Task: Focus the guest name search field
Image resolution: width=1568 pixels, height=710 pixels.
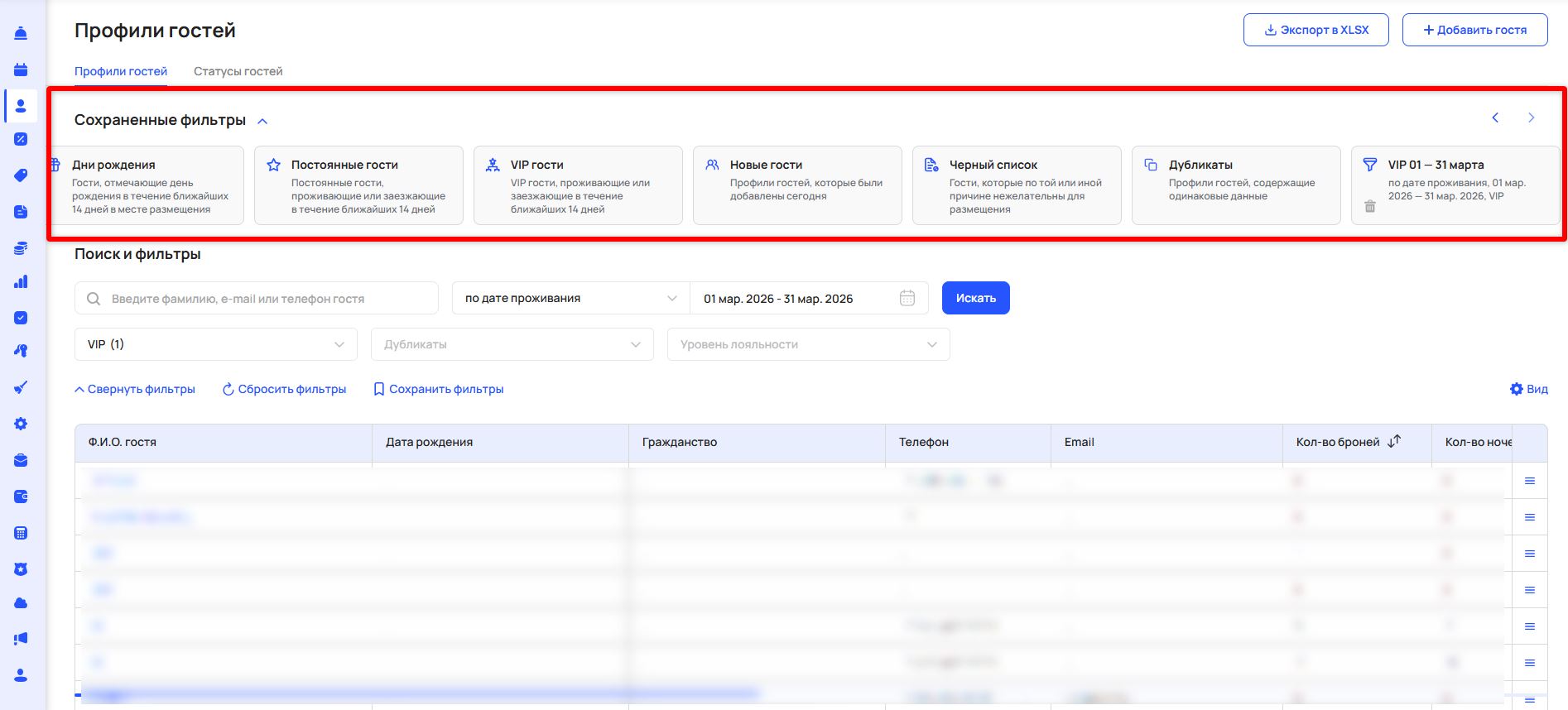Action: (x=265, y=299)
